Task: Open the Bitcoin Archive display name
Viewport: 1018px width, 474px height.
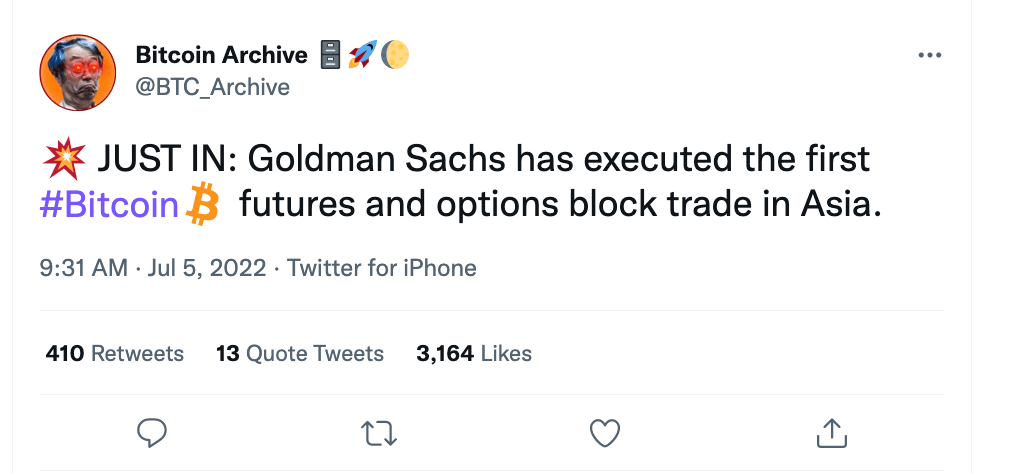Action: [222, 56]
